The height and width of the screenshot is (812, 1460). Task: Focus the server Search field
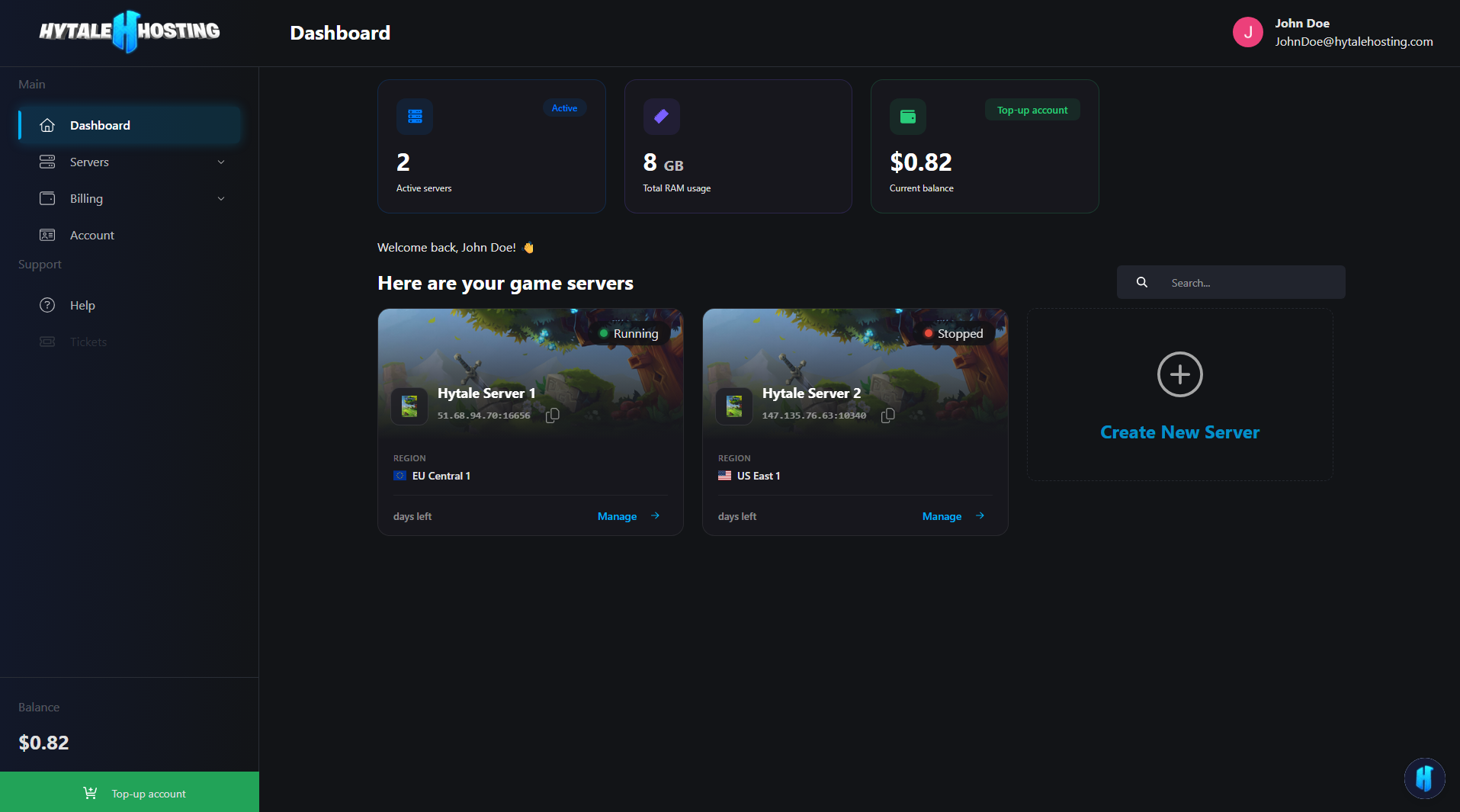[x=1231, y=282]
